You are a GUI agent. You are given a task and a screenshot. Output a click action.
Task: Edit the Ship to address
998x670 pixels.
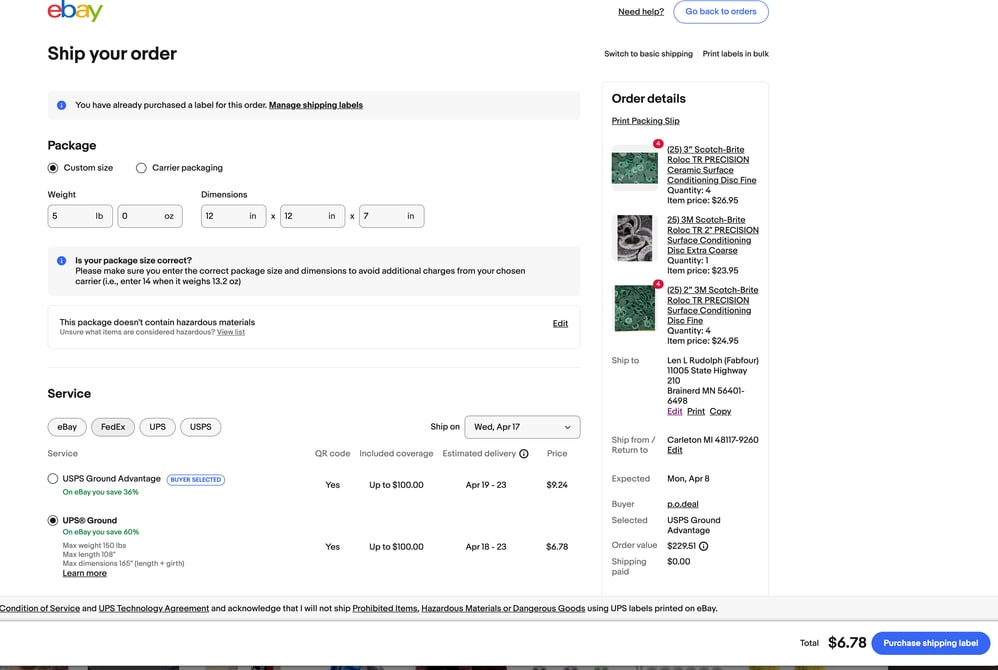coord(675,412)
